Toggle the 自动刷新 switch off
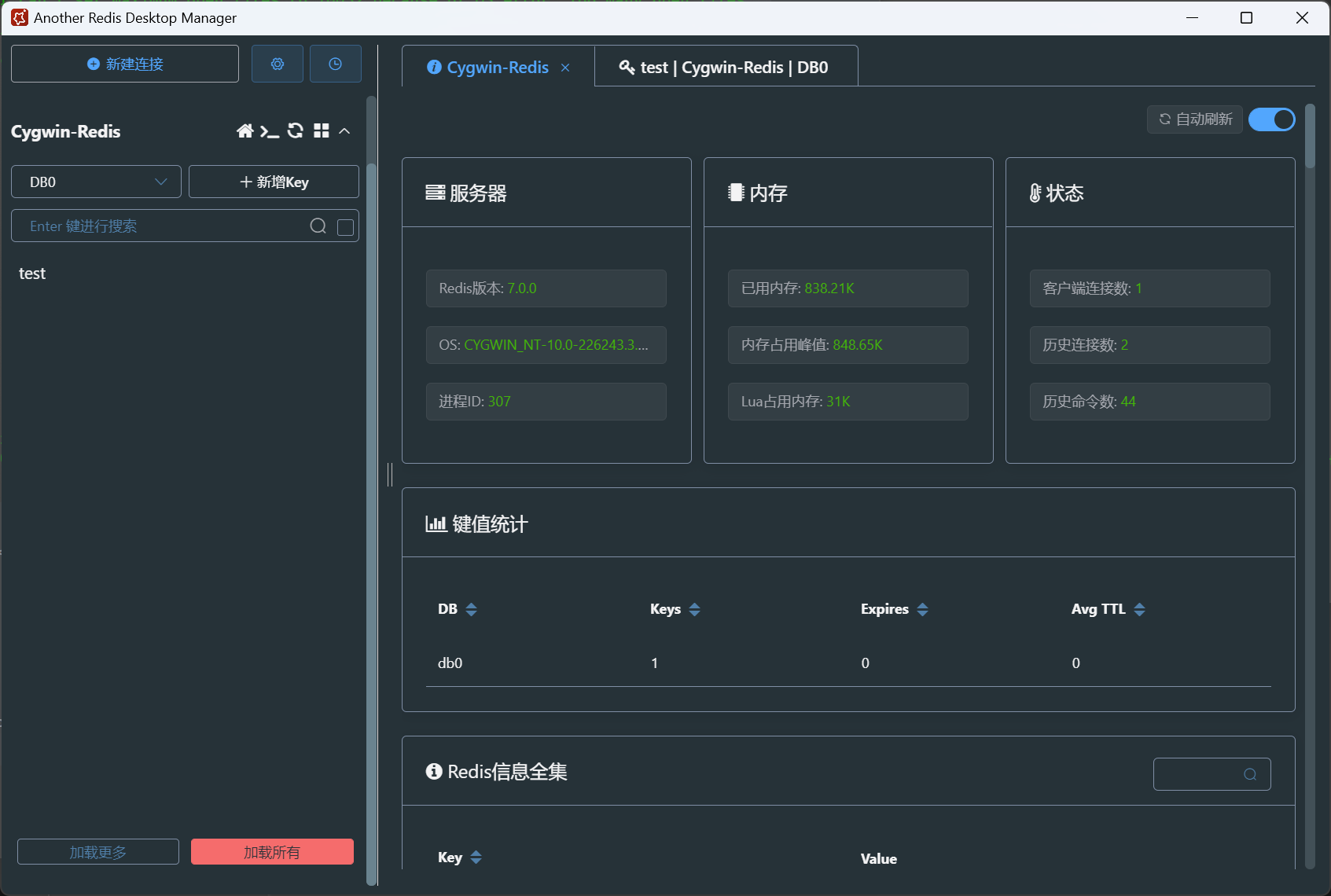 point(1272,119)
